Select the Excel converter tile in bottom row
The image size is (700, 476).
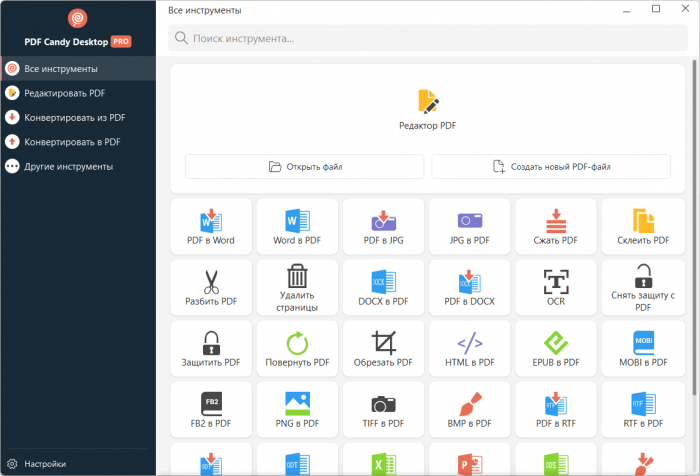click(383, 459)
